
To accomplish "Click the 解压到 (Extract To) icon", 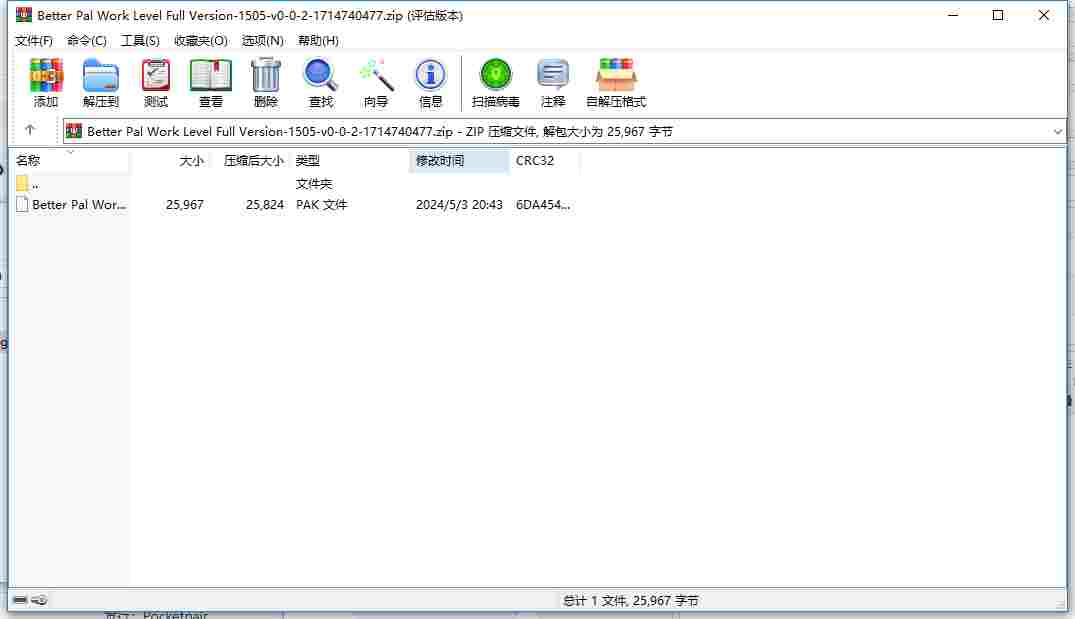I will pos(101,83).
